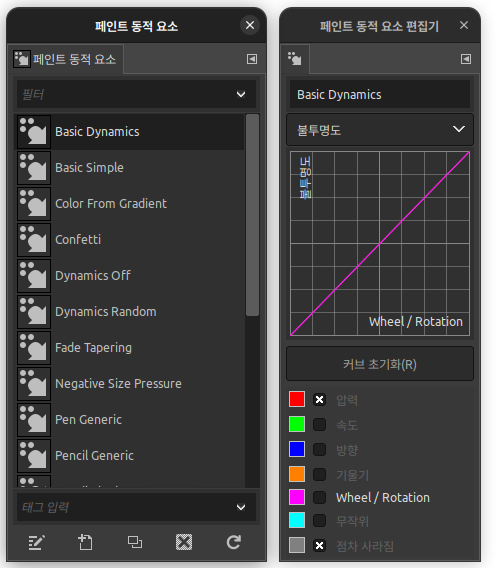Click the Basic Dynamics icon in list
Viewport: 495px width, 568px height.
click(34, 131)
